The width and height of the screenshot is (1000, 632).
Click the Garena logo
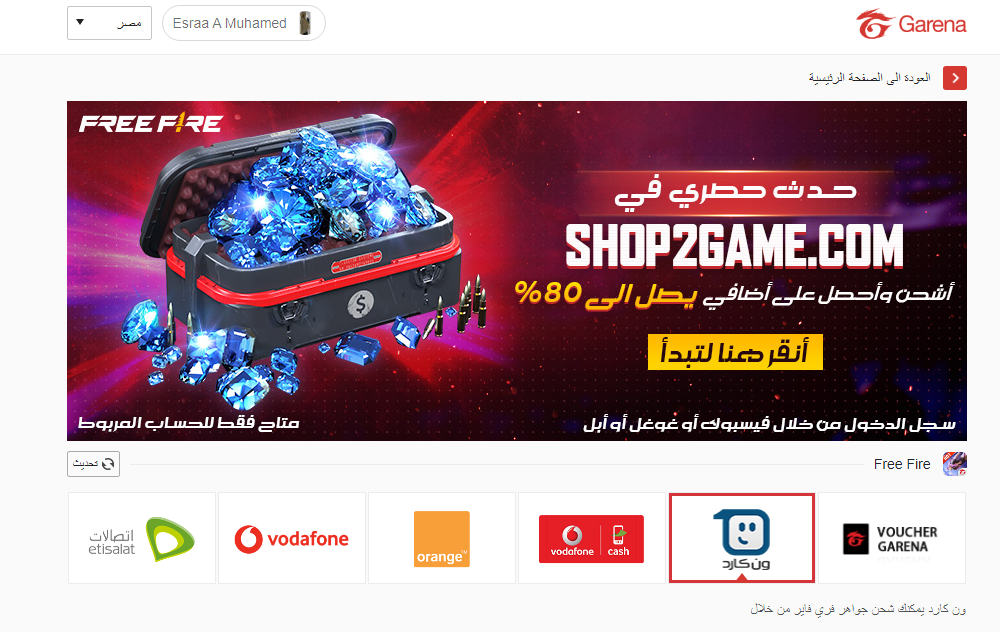(911, 24)
